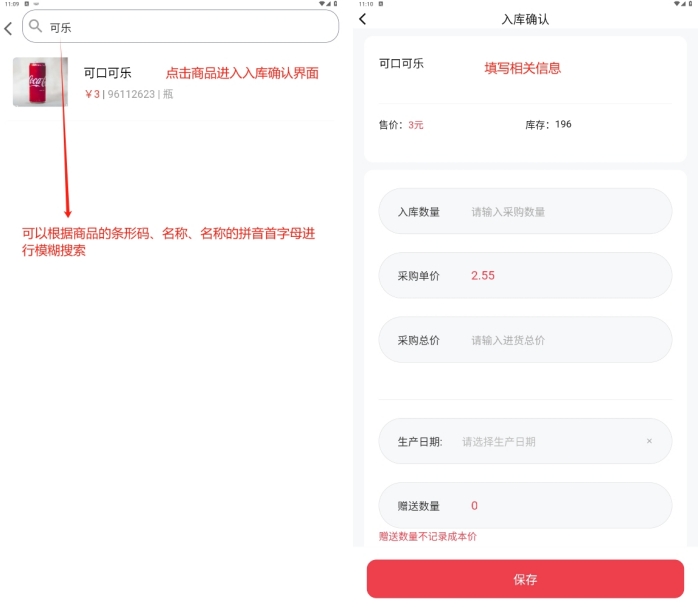
Task: Go back from the 入库确认 screen
Action: tap(362, 19)
